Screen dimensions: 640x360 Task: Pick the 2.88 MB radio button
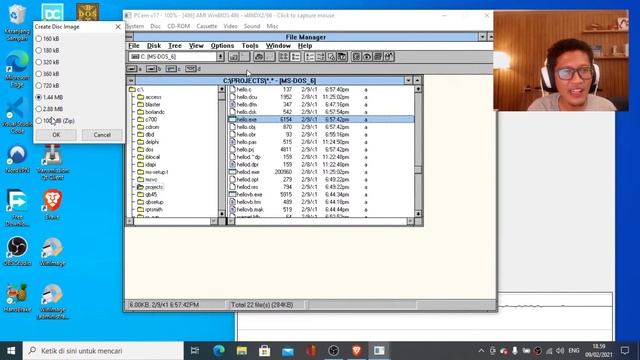coord(49,109)
